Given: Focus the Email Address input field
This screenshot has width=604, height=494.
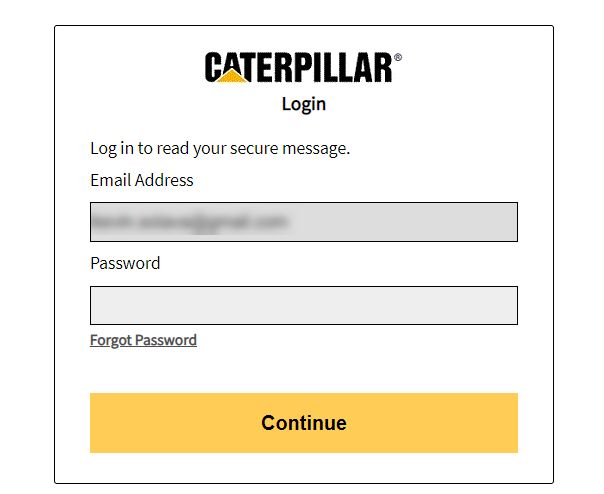Looking at the screenshot, I should tap(304, 222).
